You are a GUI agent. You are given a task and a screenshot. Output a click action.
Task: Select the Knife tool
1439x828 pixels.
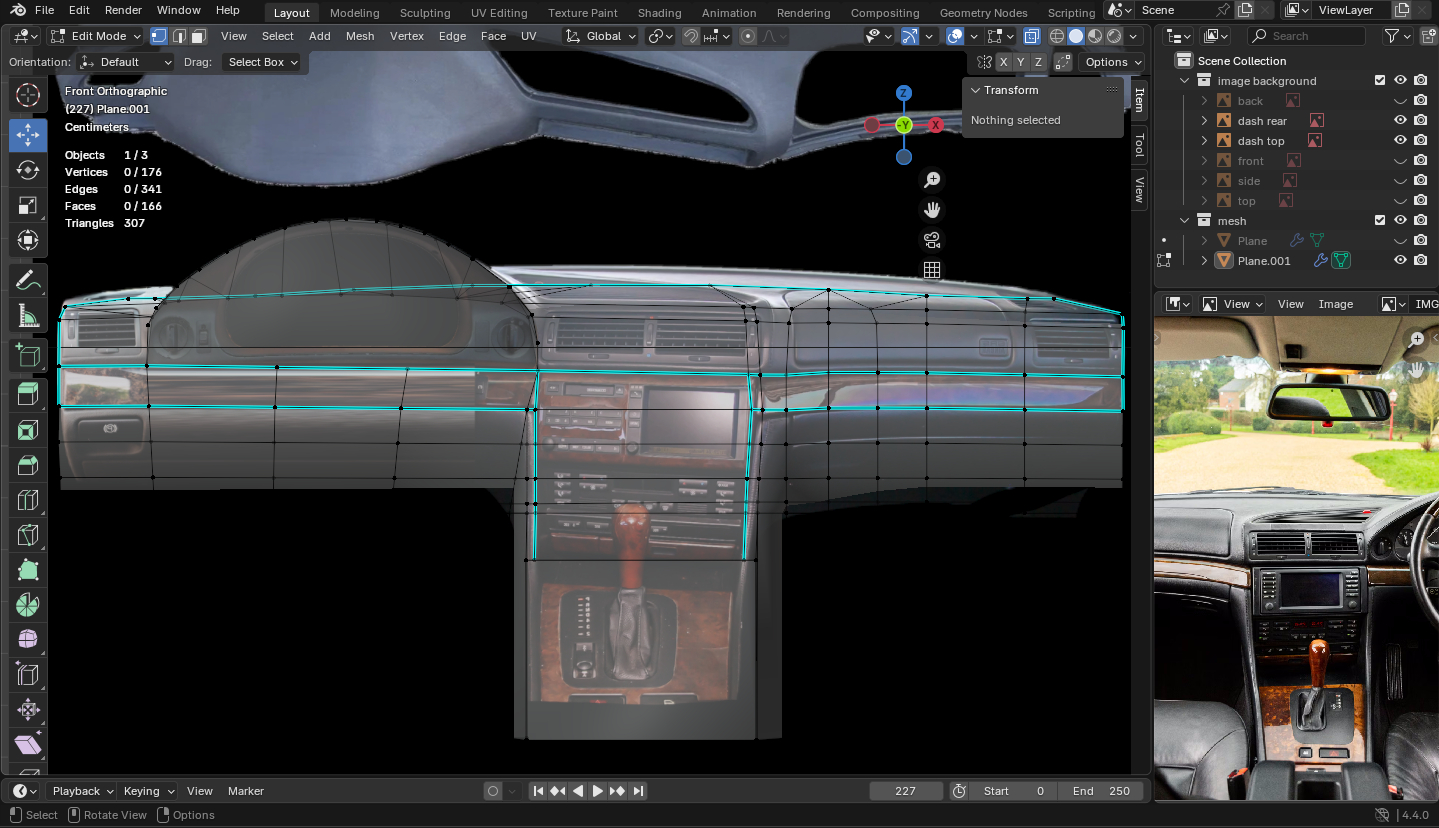click(x=28, y=535)
